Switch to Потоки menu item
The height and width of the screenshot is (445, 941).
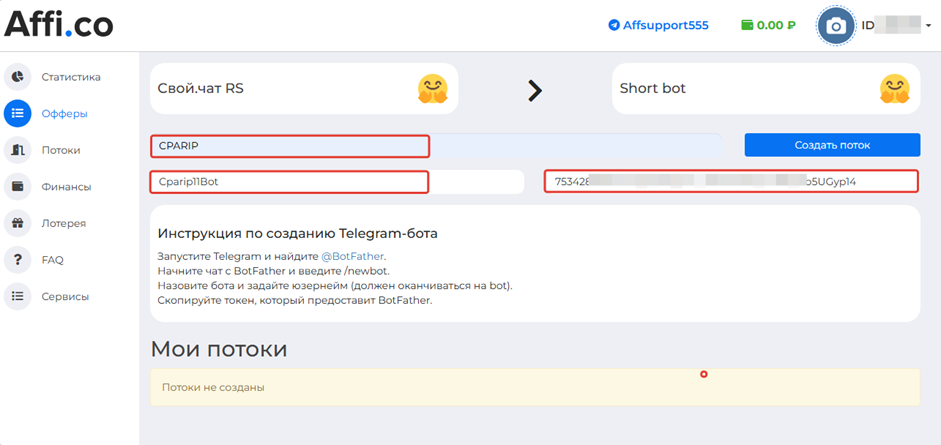(x=61, y=151)
